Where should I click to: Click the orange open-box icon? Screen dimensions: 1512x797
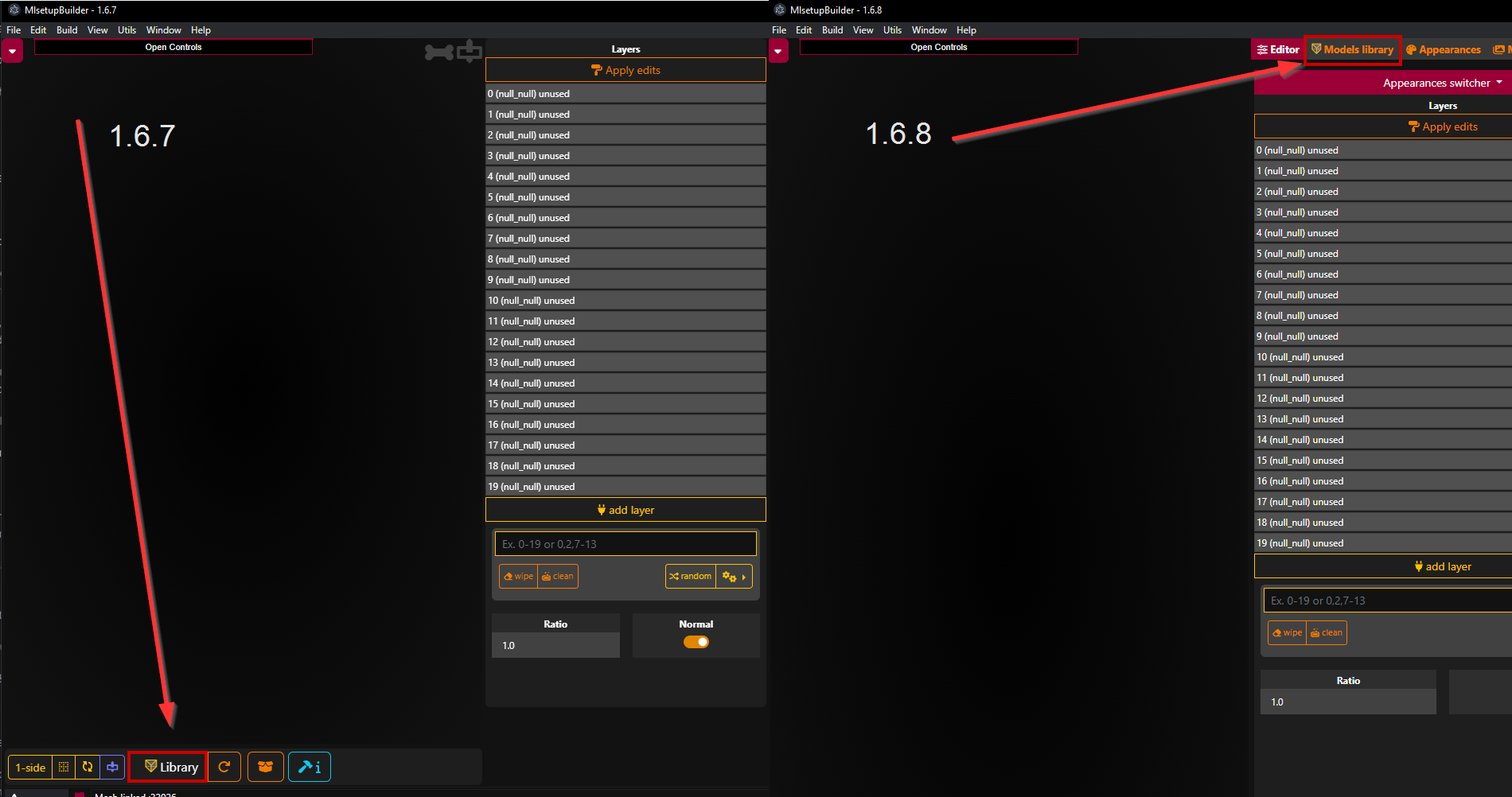coord(266,767)
